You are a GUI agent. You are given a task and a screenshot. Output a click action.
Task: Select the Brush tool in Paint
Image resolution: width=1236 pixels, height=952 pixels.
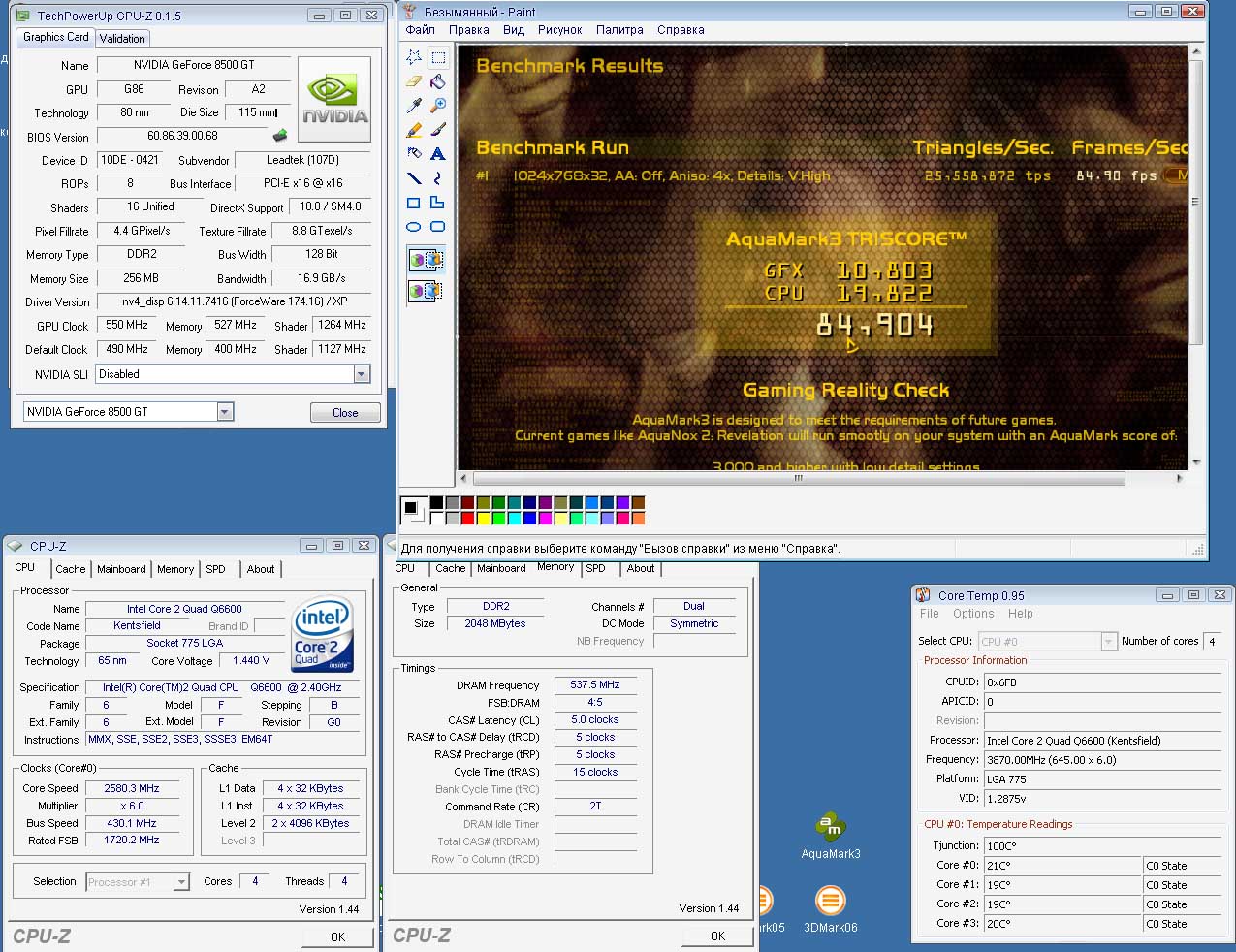pyautogui.click(x=438, y=129)
